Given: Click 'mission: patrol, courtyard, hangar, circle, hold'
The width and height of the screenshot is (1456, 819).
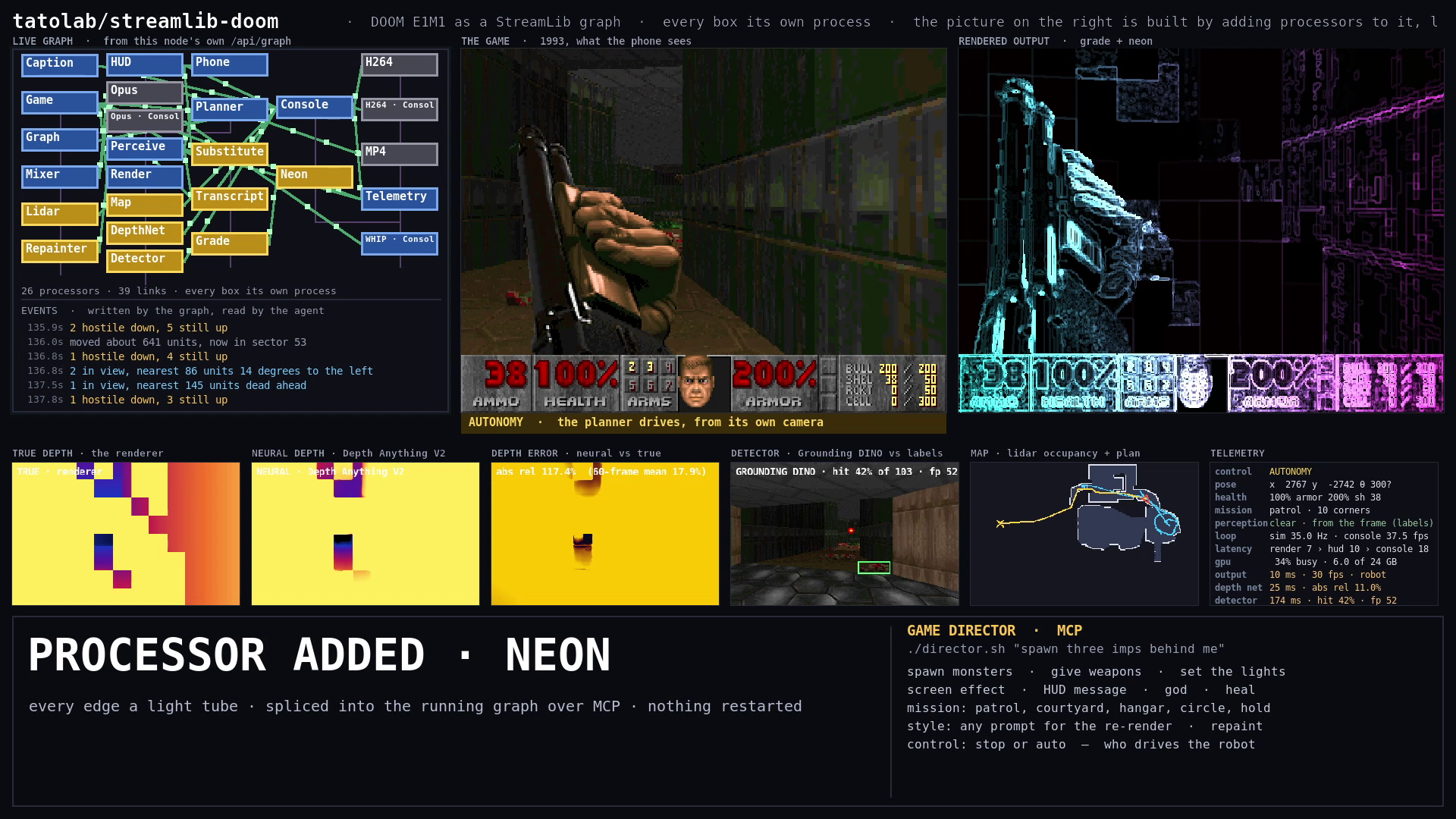Looking at the screenshot, I should coord(1088,708).
